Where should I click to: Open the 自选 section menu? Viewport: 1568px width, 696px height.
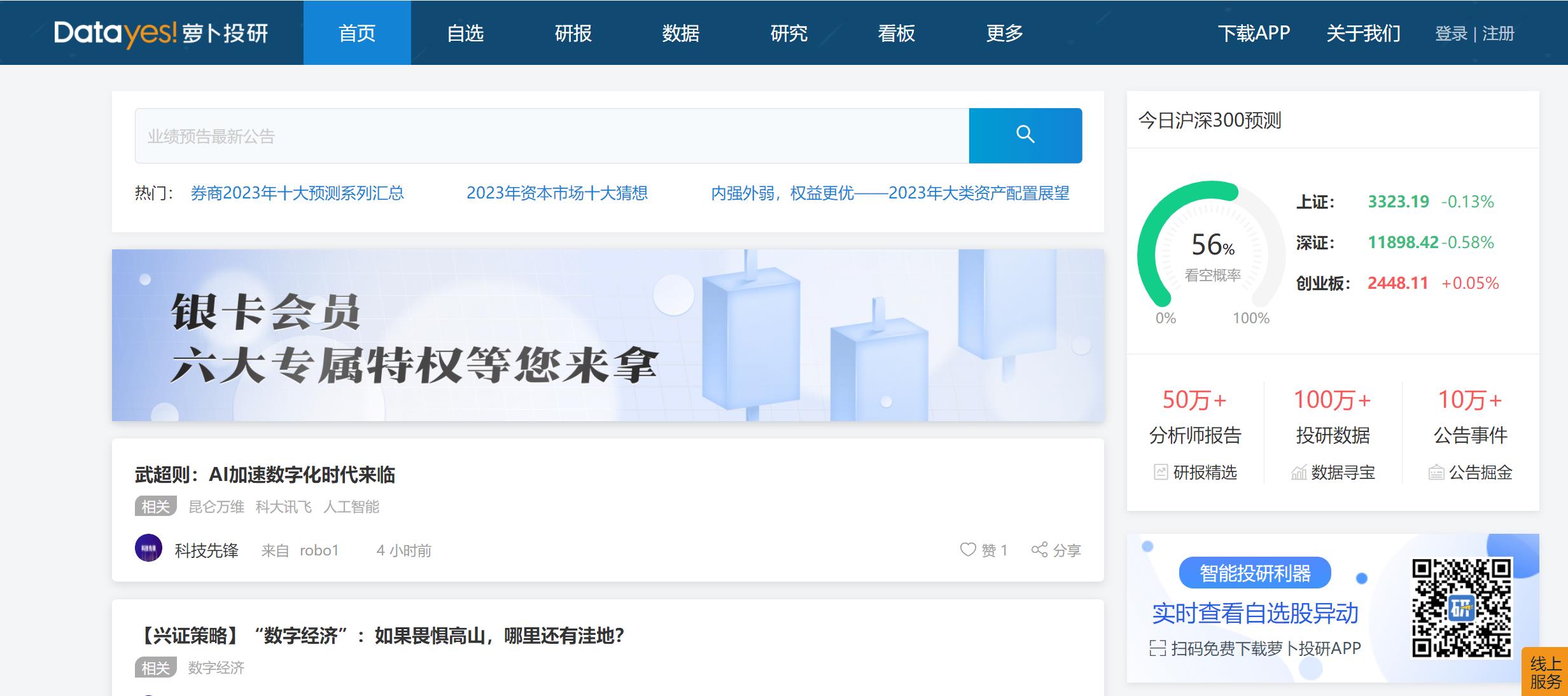click(467, 32)
